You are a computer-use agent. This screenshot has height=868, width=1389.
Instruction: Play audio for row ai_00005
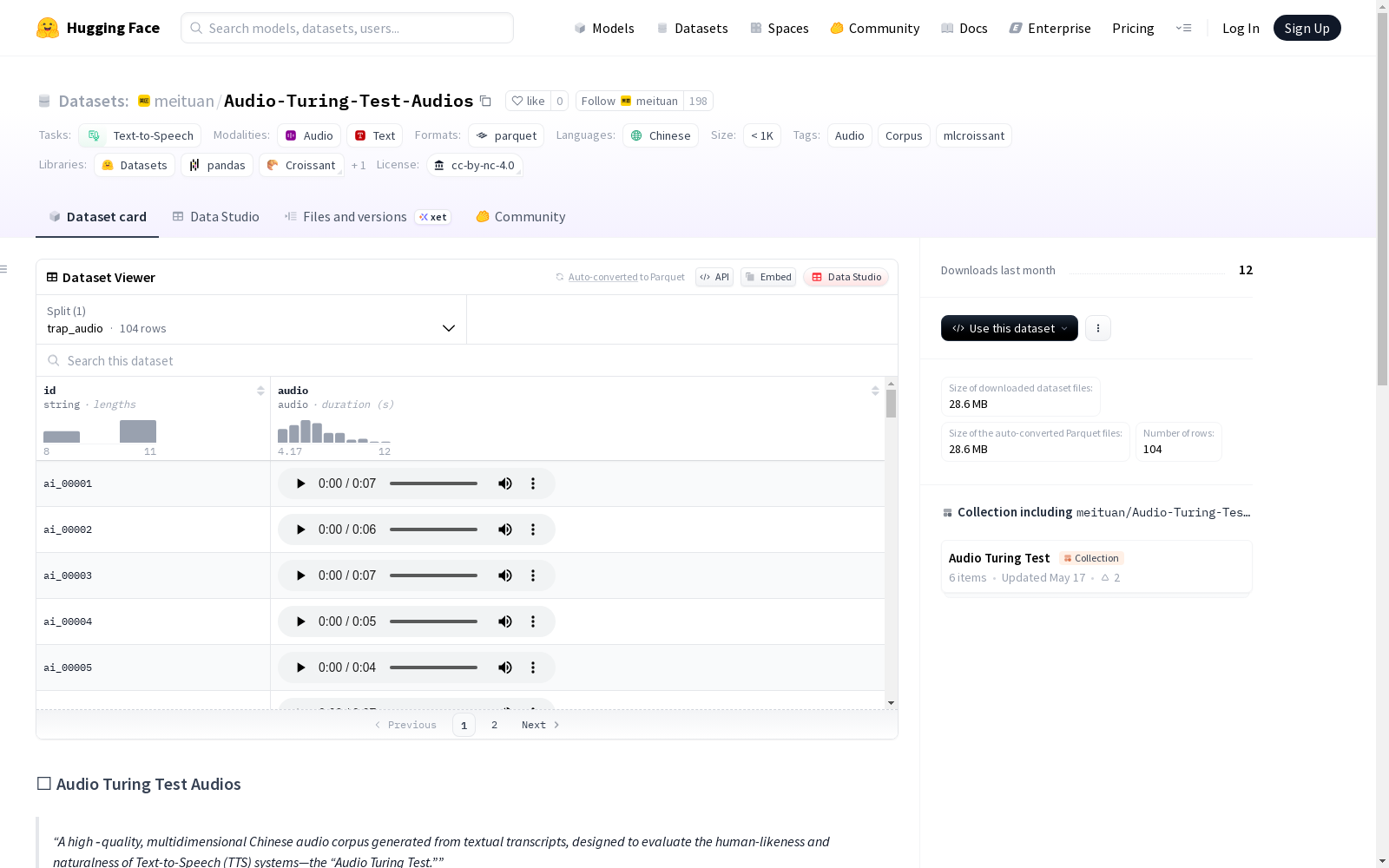pyautogui.click(x=300, y=667)
